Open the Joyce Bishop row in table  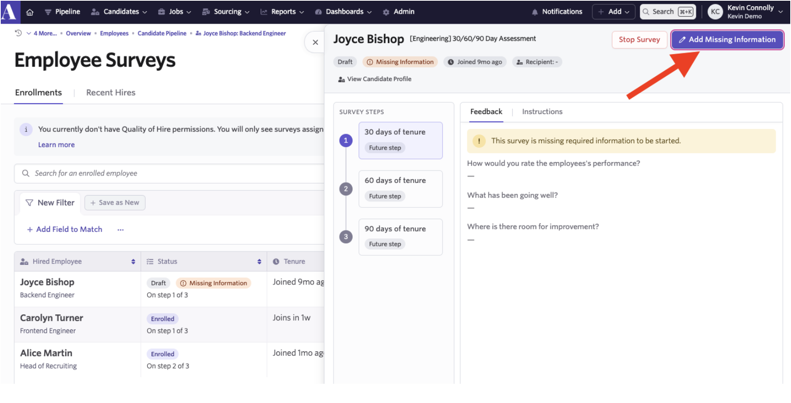tap(170, 289)
